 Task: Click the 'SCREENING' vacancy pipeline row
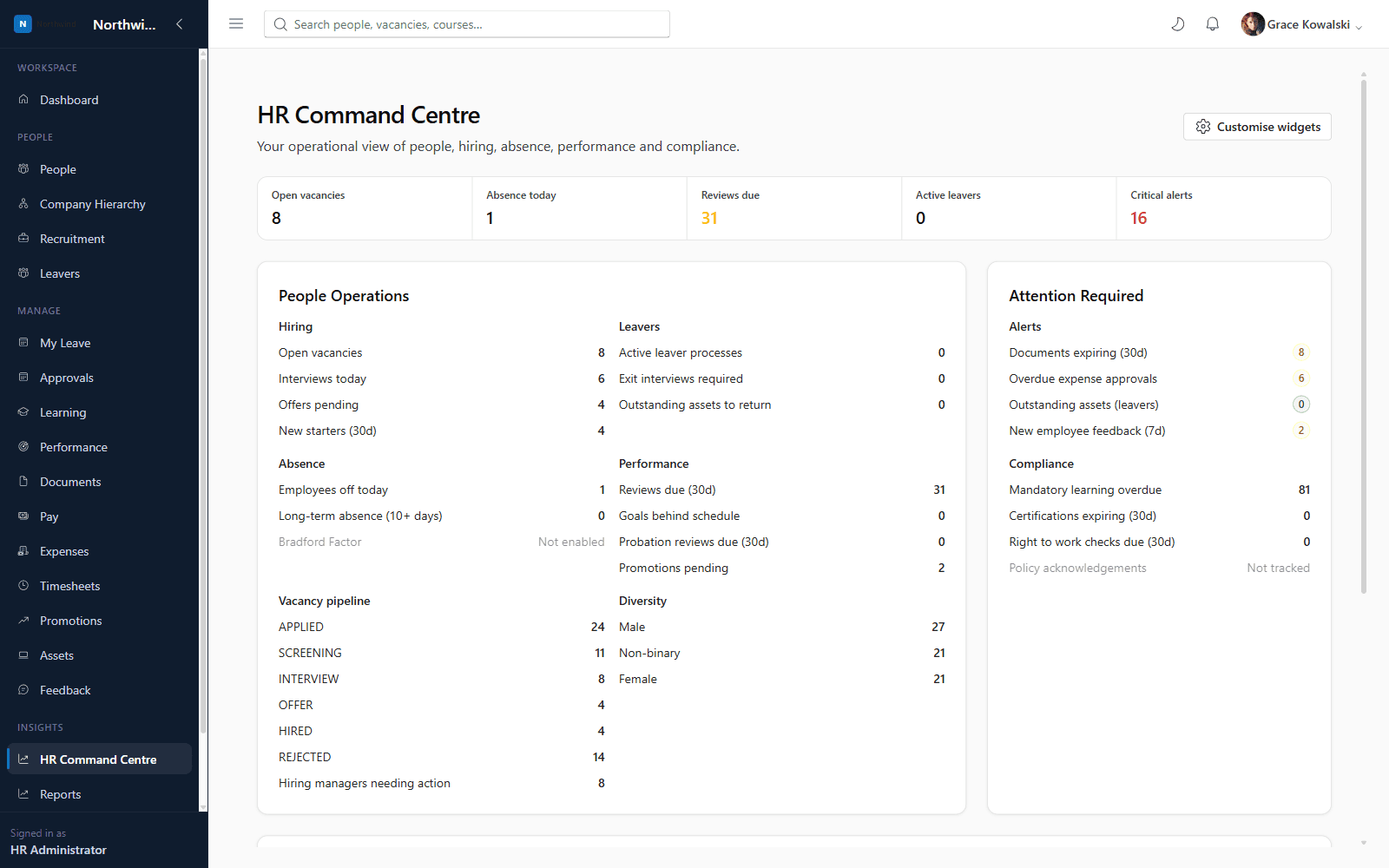[442, 653]
